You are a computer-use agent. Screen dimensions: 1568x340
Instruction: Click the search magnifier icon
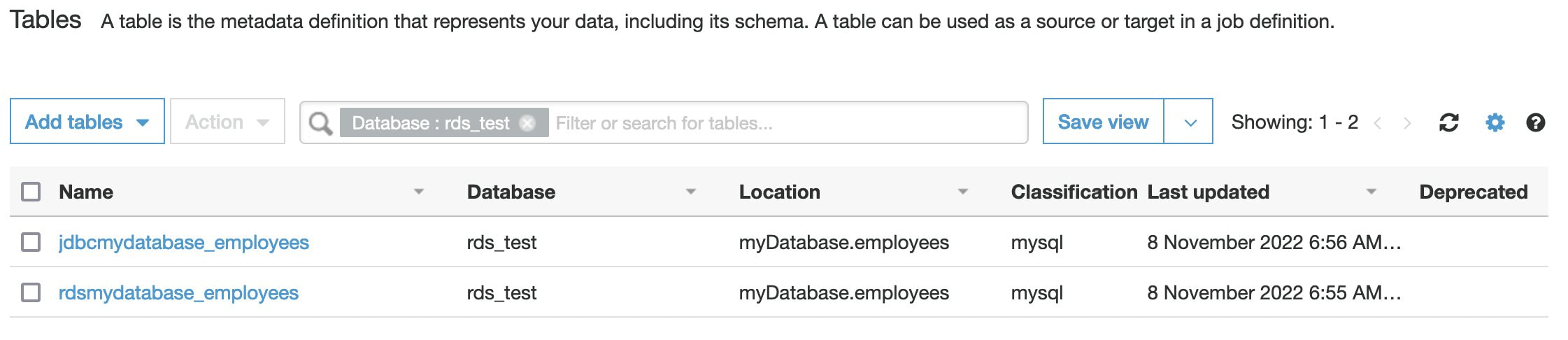pyautogui.click(x=320, y=123)
